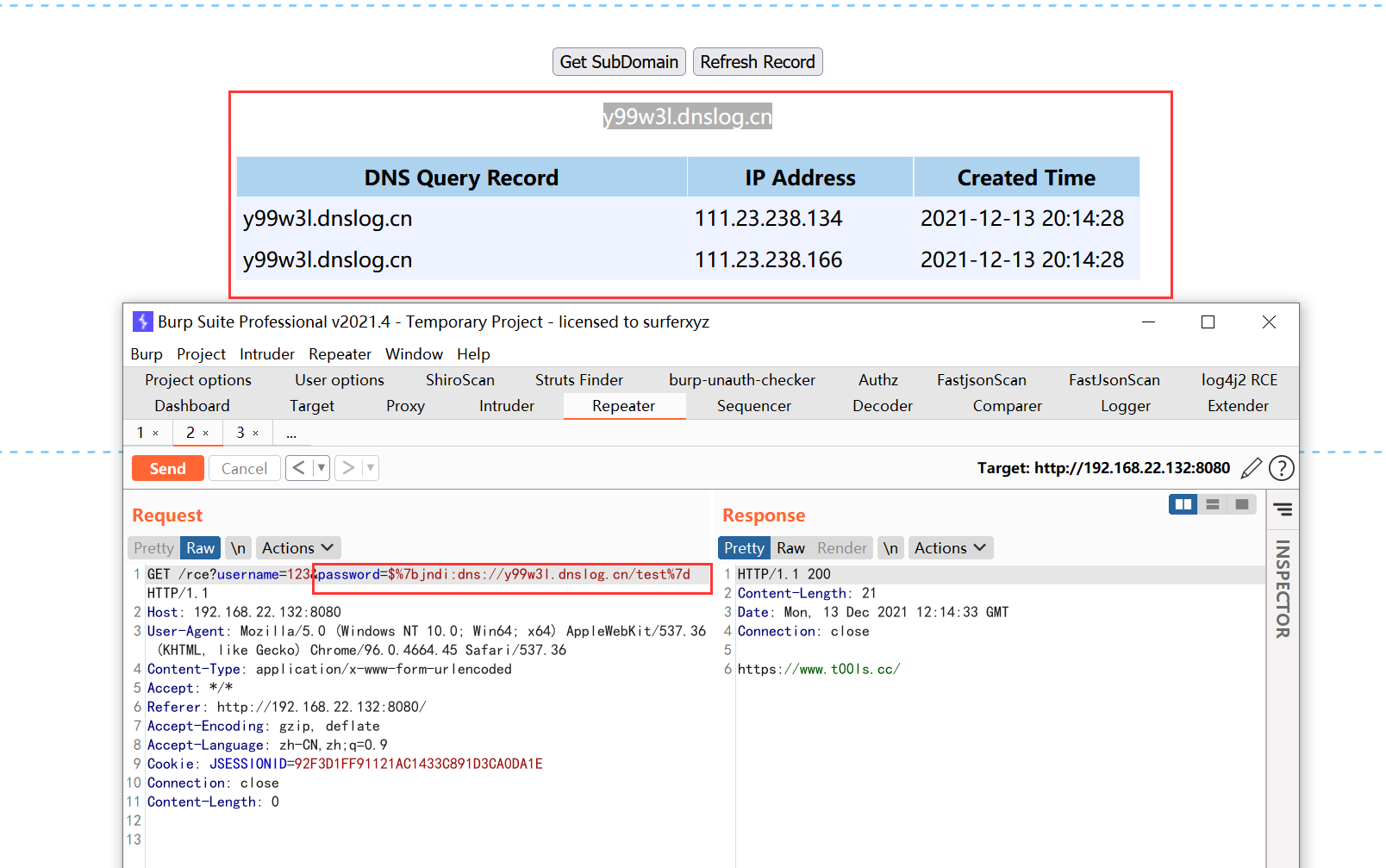Open the Project menu
The width and height of the screenshot is (1386, 868).
(x=202, y=354)
